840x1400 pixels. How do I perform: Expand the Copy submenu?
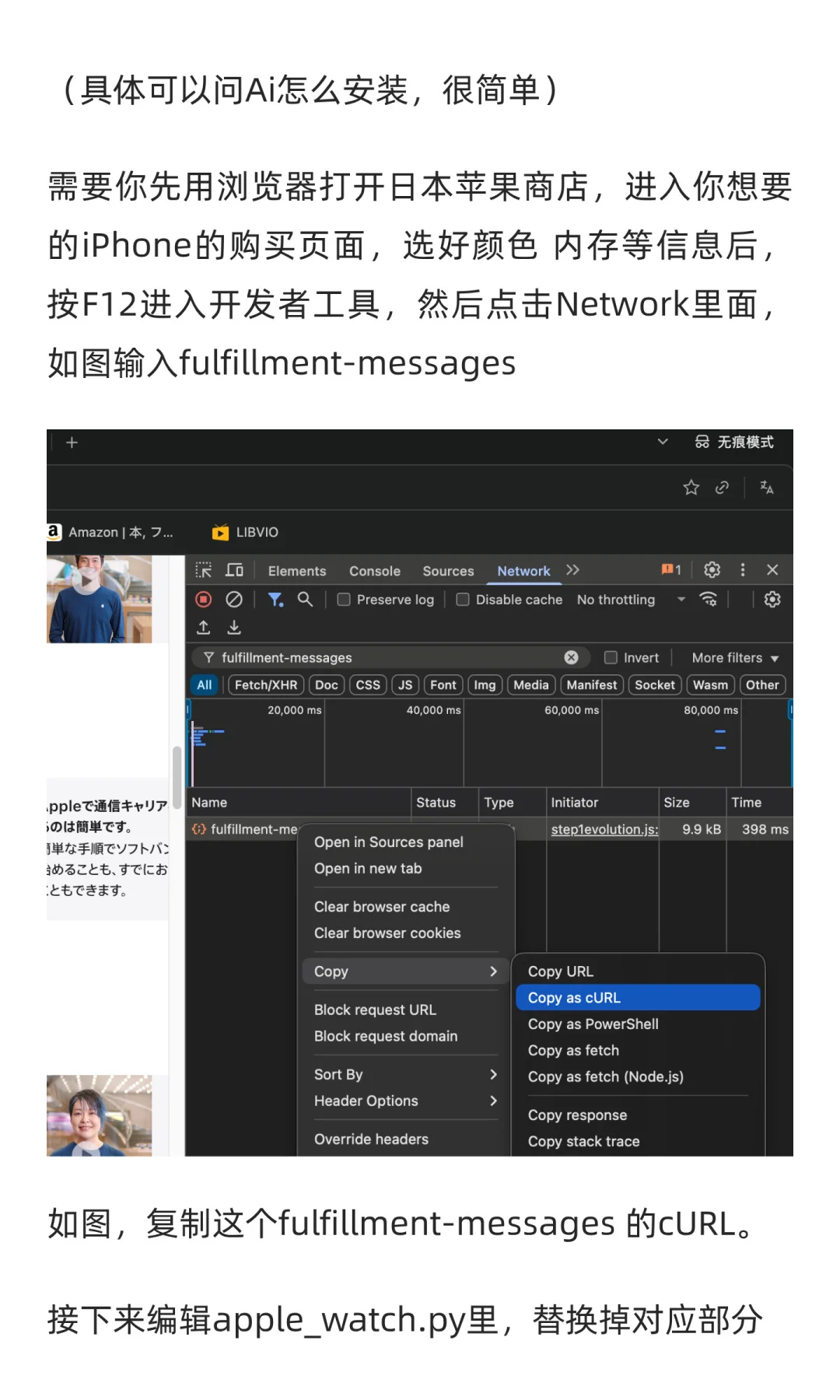point(405,971)
